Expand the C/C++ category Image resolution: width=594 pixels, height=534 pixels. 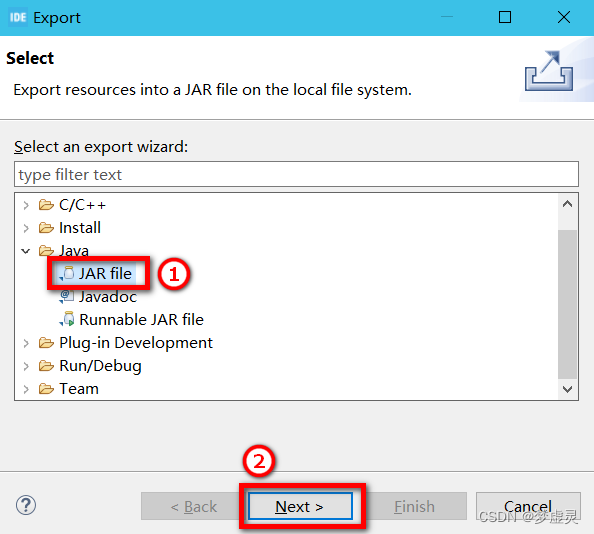point(26,205)
